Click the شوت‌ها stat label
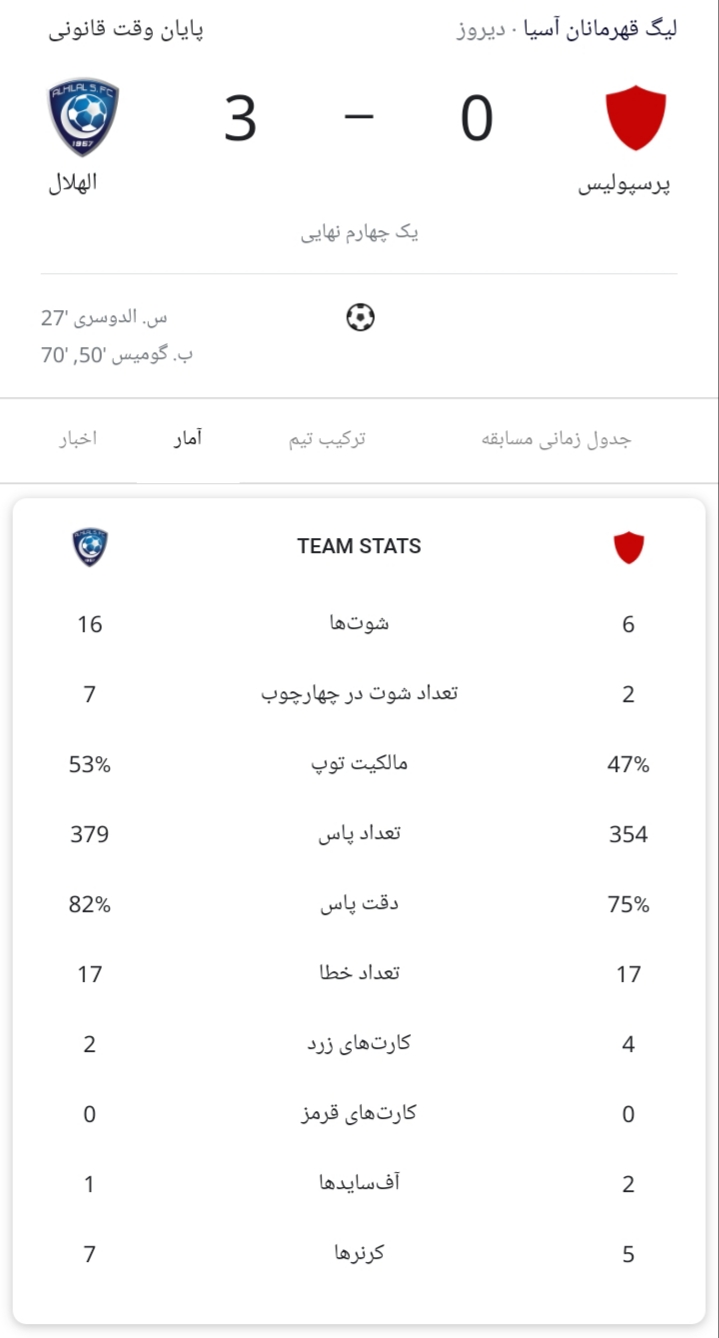The width and height of the screenshot is (719, 1338). 359,624
